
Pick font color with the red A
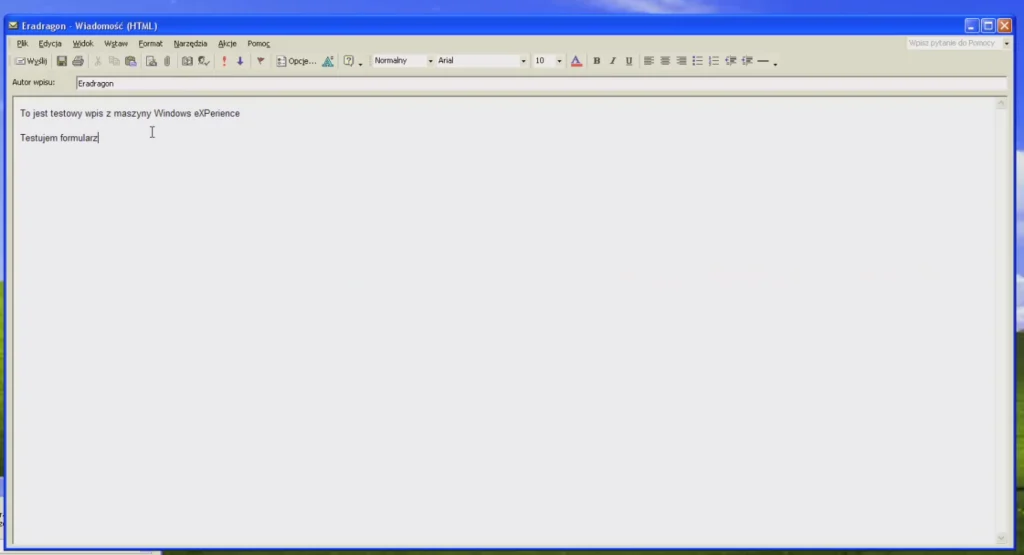pos(576,61)
